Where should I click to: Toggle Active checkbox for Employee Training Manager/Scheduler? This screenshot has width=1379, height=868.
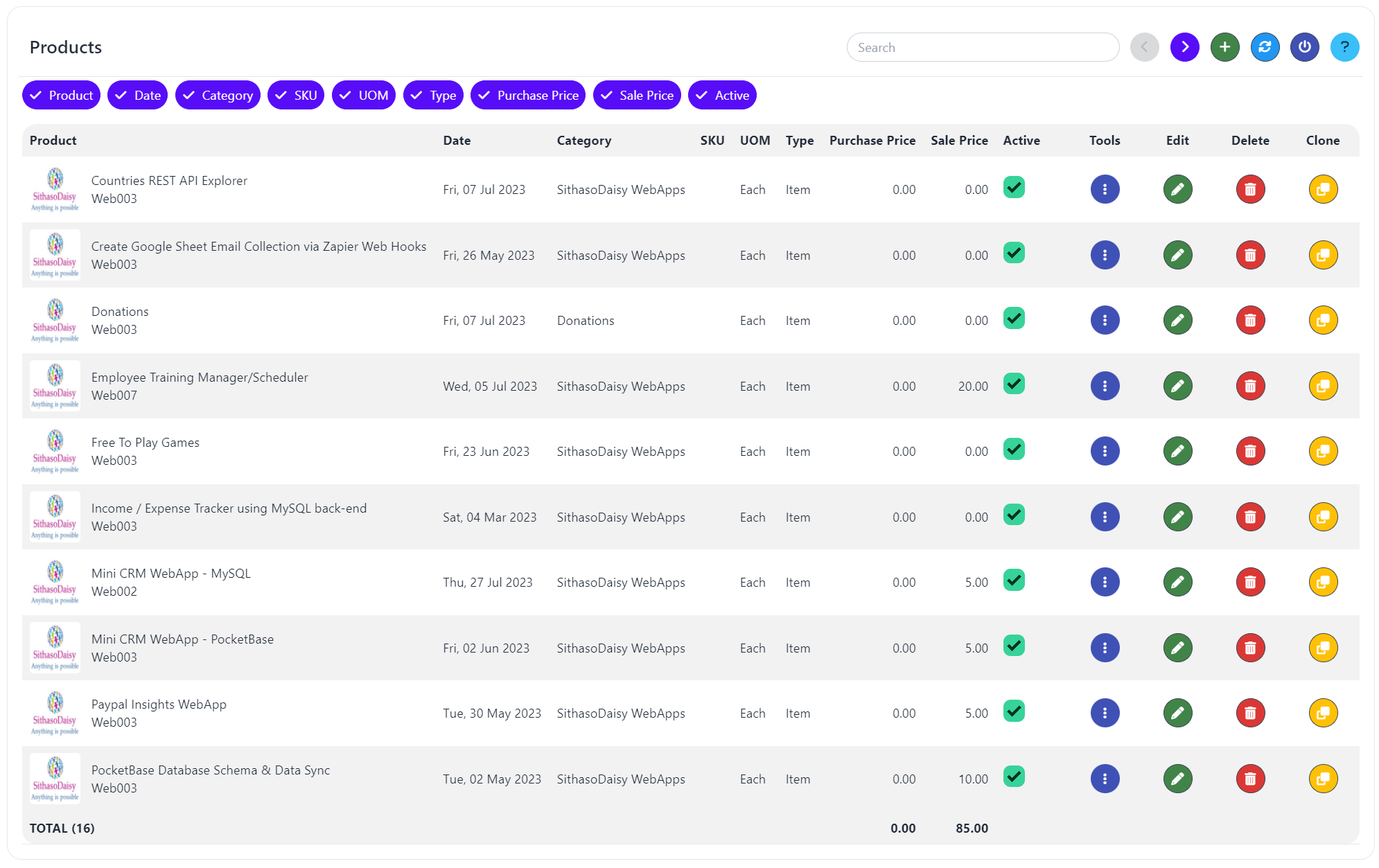(x=1014, y=384)
